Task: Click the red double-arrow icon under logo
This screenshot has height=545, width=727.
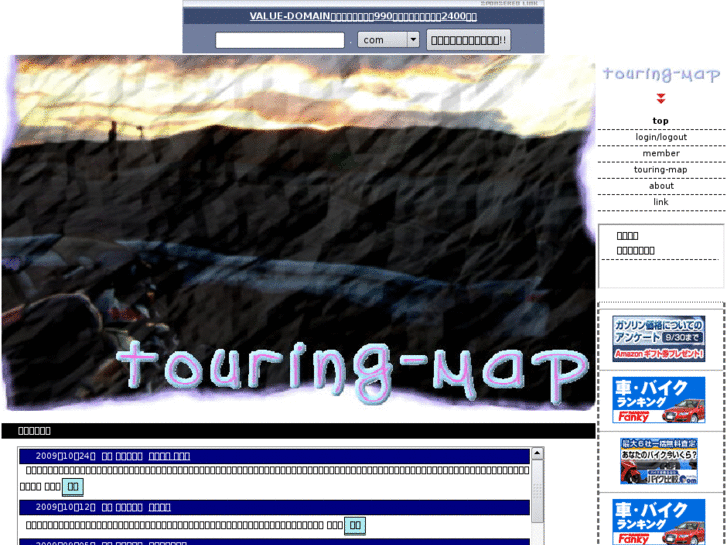Action: pos(661,98)
